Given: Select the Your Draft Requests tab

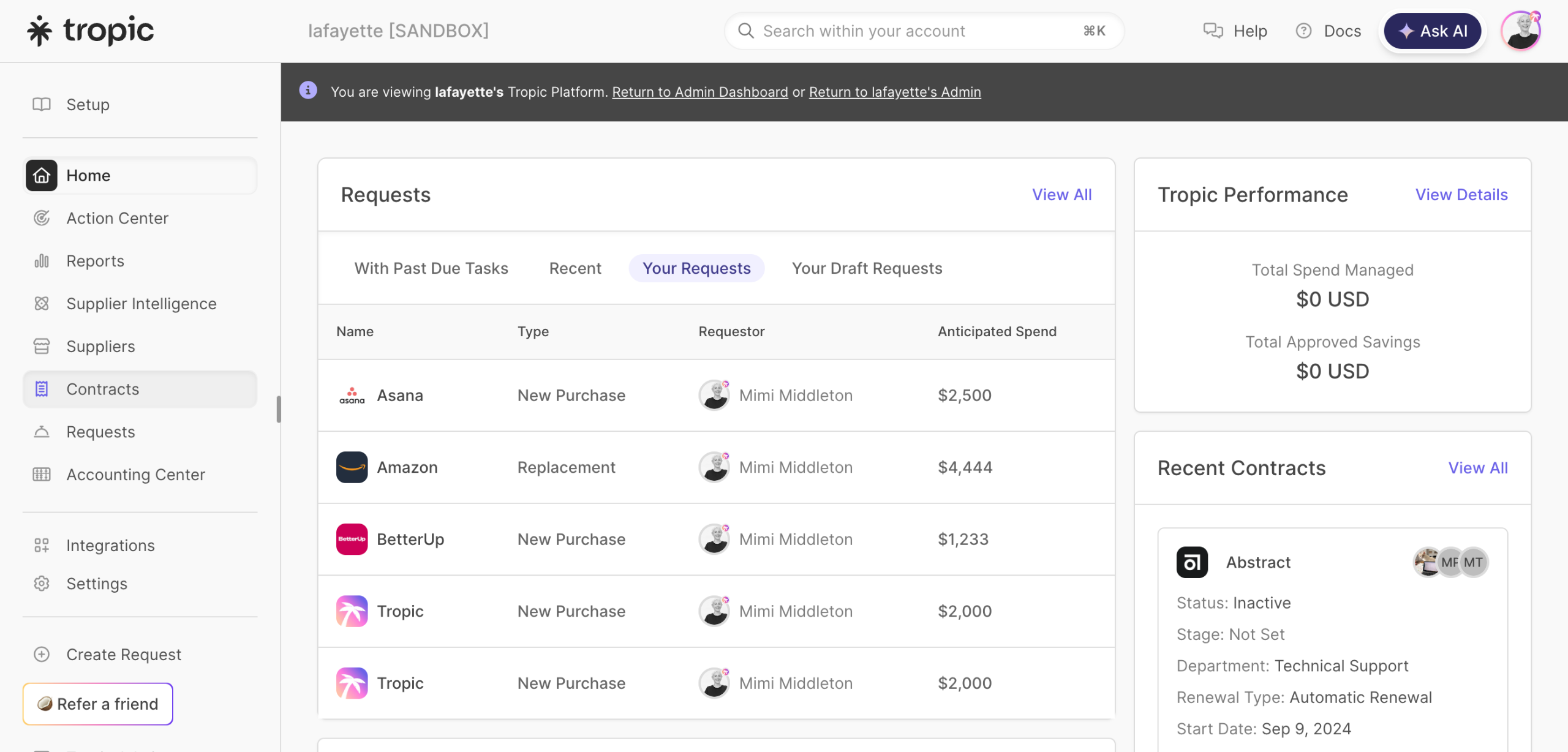Looking at the screenshot, I should click(867, 268).
